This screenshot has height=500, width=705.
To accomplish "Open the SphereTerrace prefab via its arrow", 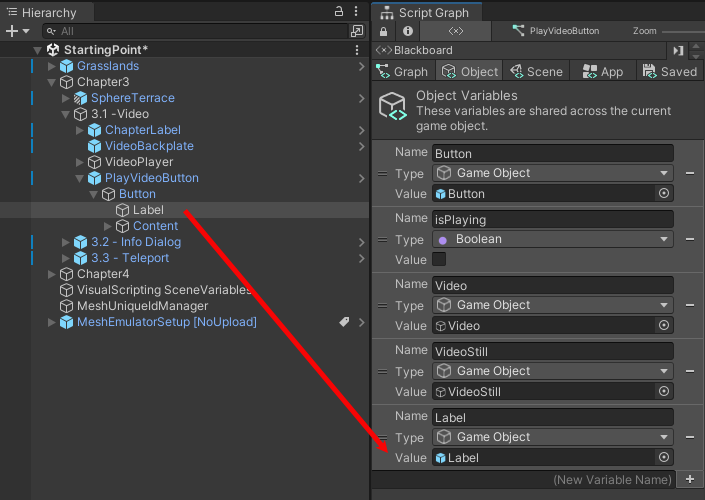I will [x=361, y=98].
